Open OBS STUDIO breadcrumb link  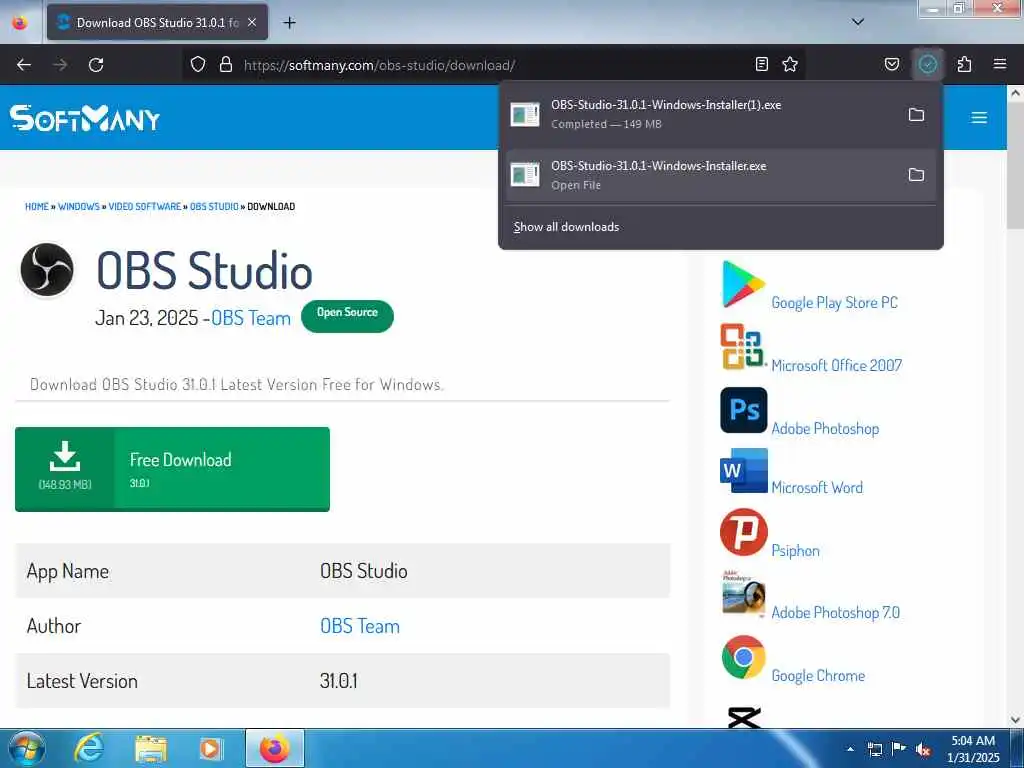click(214, 206)
